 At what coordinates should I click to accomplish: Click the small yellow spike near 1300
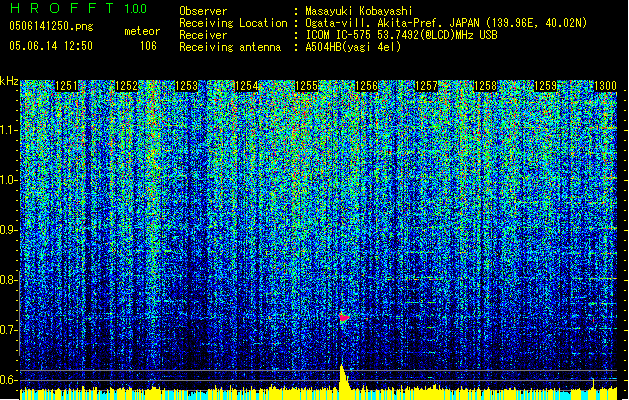pyautogui.click(x=593, y=384)
